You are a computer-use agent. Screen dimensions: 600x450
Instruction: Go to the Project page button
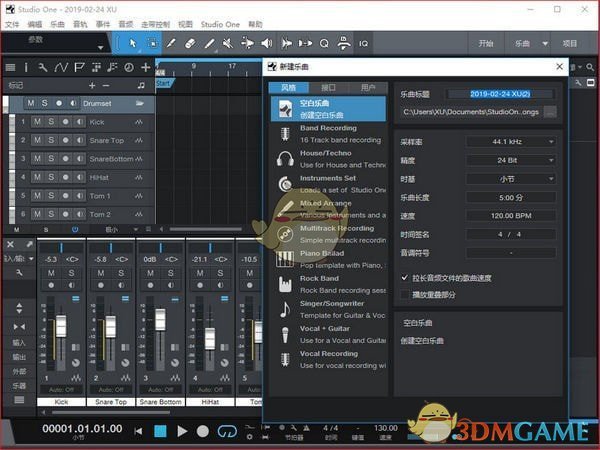[569, 44]
